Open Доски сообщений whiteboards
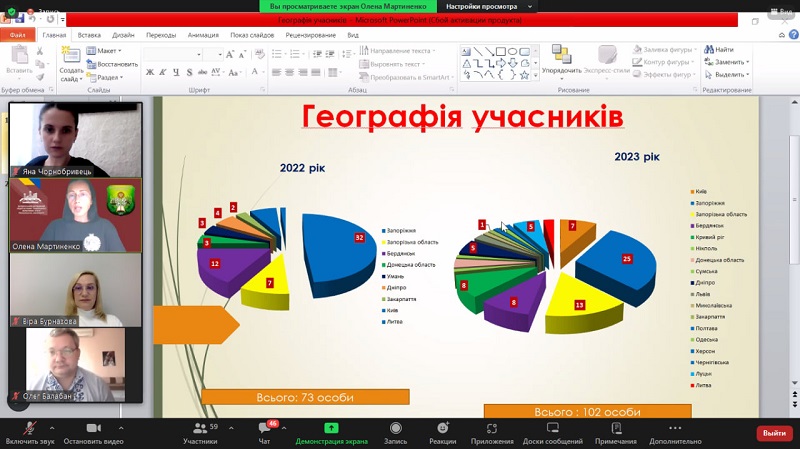800x449 pixels. [x=553, y=433]
